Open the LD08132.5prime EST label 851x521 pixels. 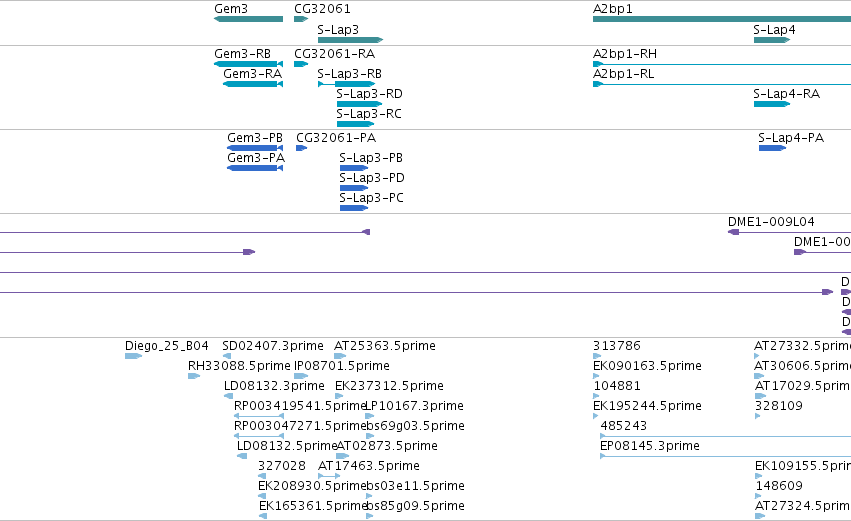click(x=287, y=446)
